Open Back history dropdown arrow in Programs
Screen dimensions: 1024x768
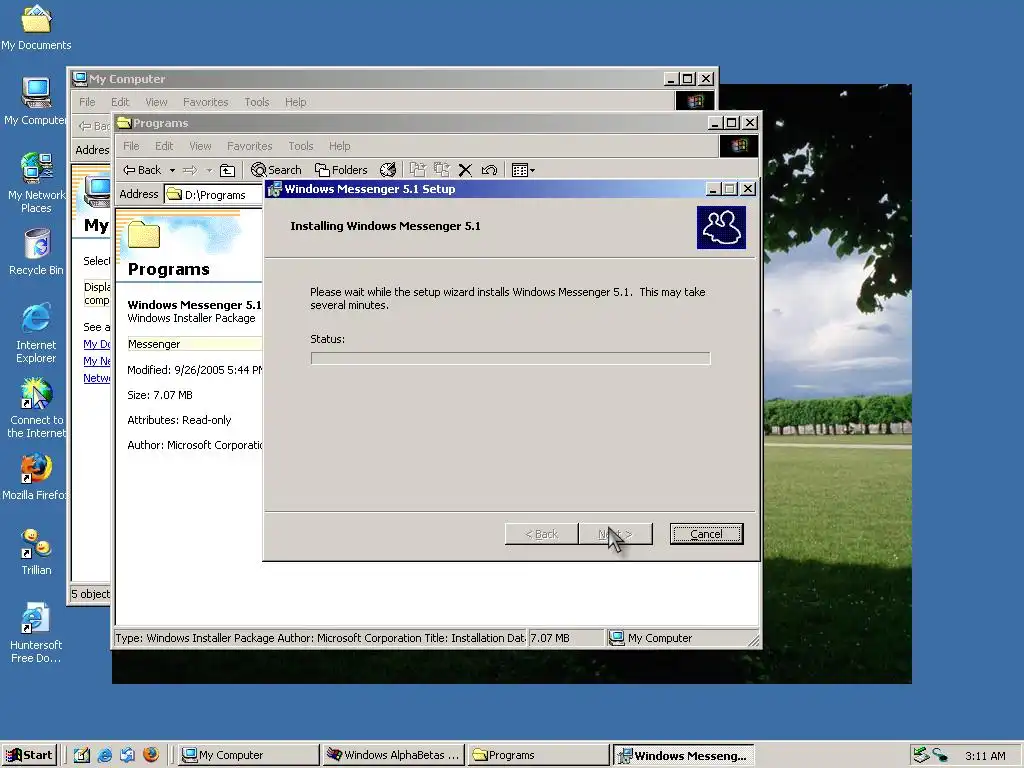coord(172,170)
